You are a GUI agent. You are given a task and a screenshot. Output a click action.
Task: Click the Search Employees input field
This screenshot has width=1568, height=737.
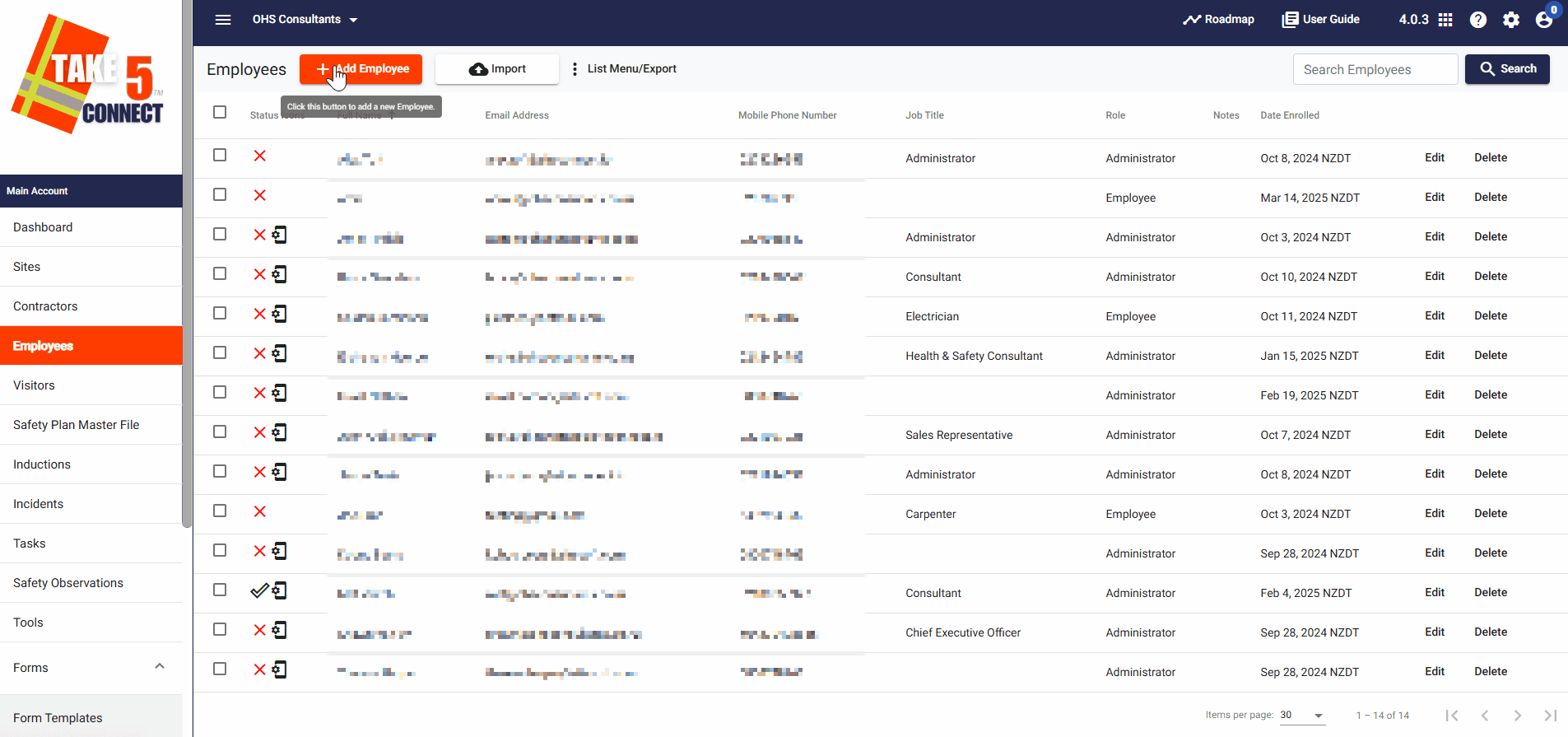point(1375,69)
